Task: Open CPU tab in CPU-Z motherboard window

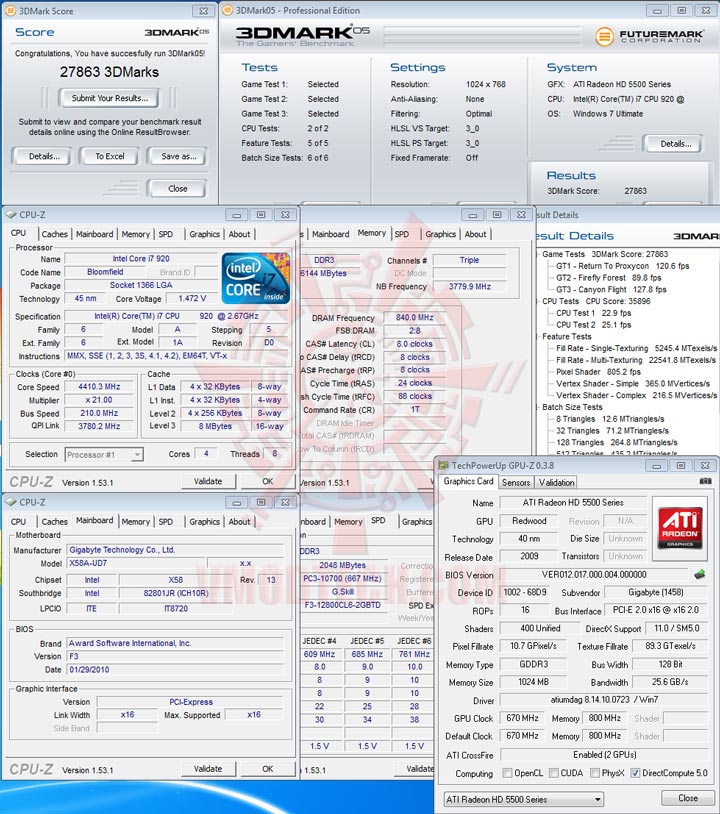Action: pyautogui.click(x=18, y=522)
